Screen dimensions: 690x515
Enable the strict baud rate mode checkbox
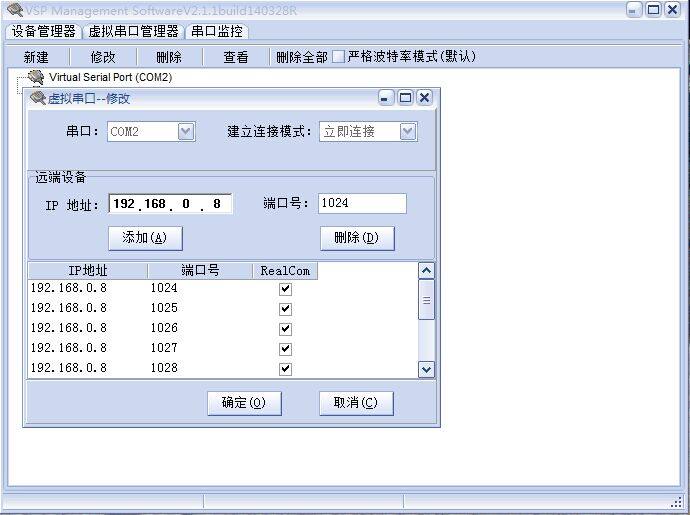pyautogui.click(x=338, y=56)
